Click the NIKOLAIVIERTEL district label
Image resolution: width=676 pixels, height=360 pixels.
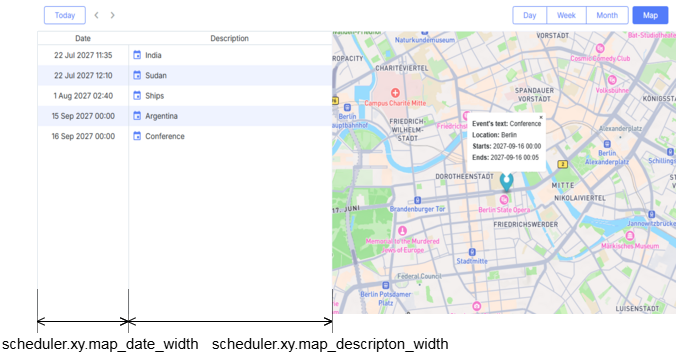tap(580, 198)
